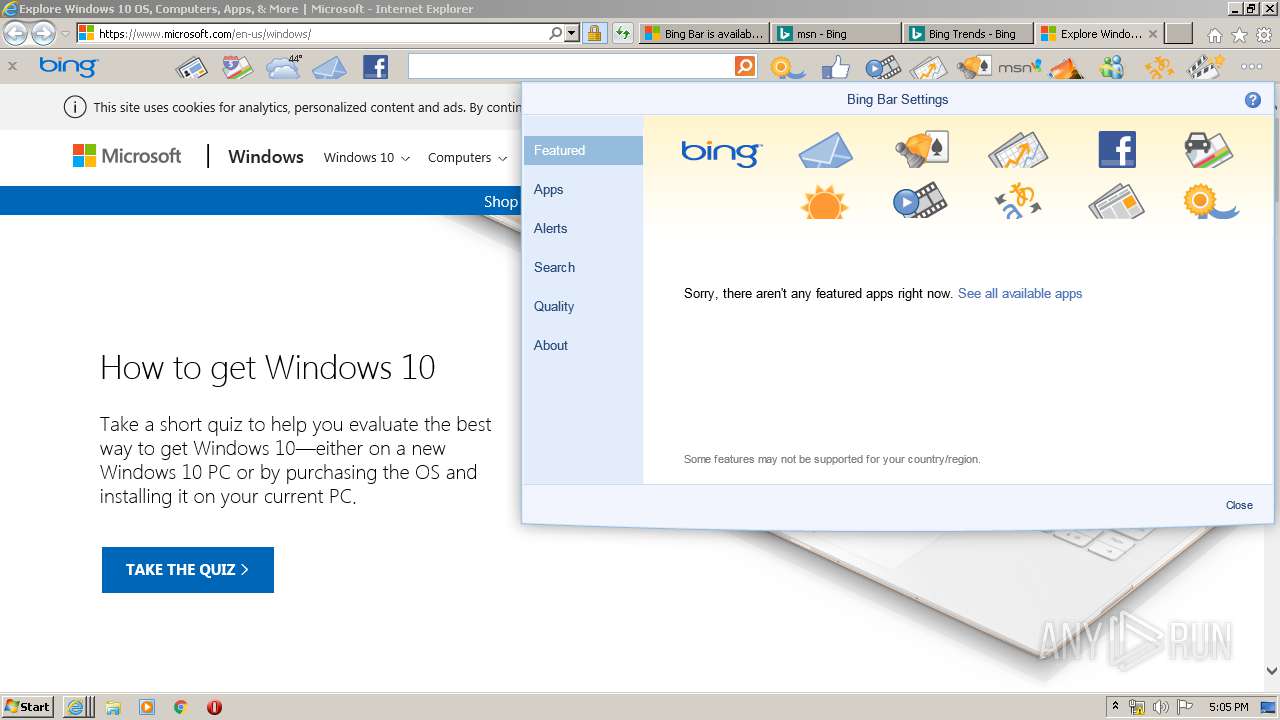Open the Weather icon showing 44°
The image size is (1280, 720).
(284, 67)
